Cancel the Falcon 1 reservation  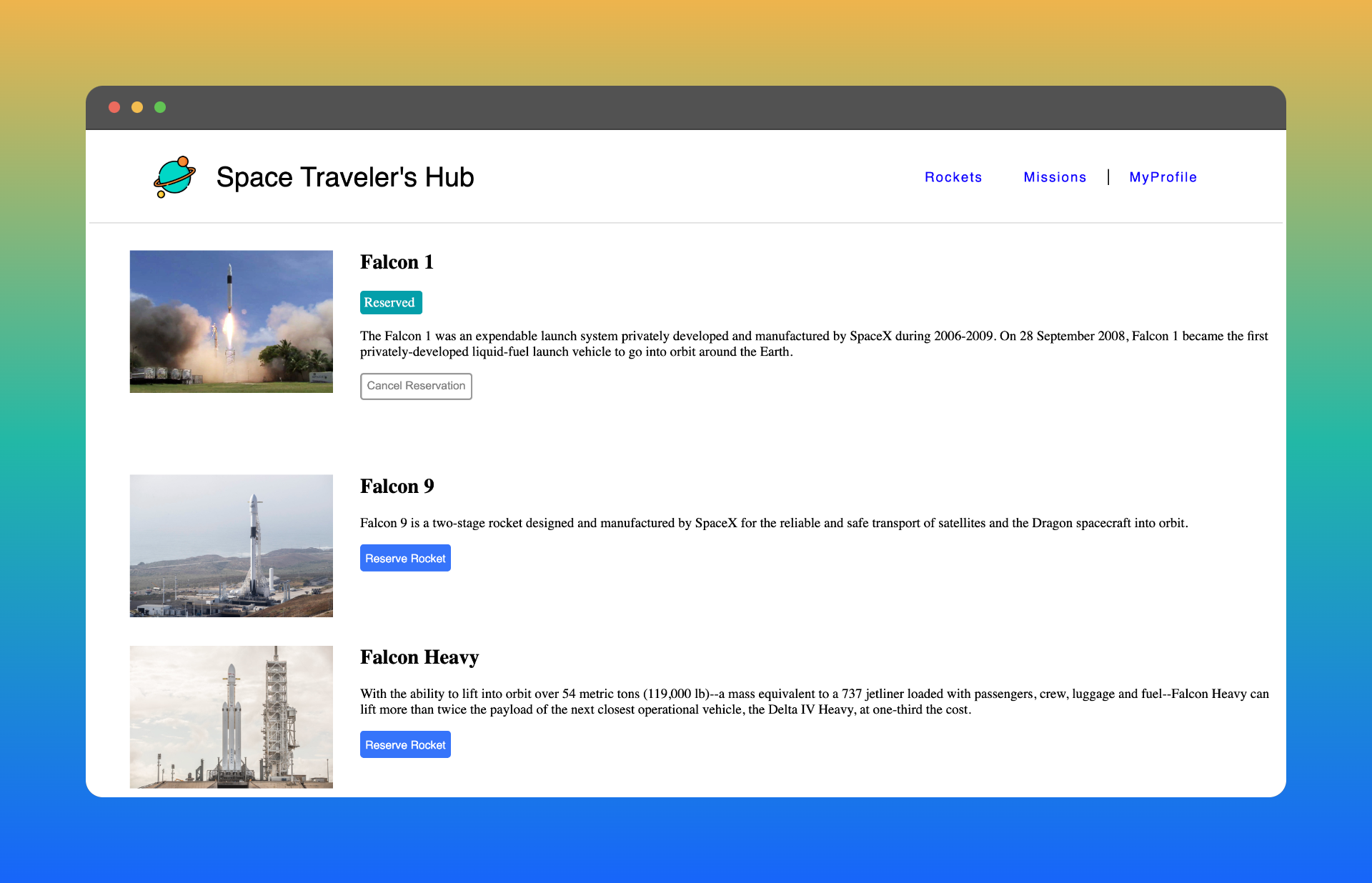tap(416, 386)
